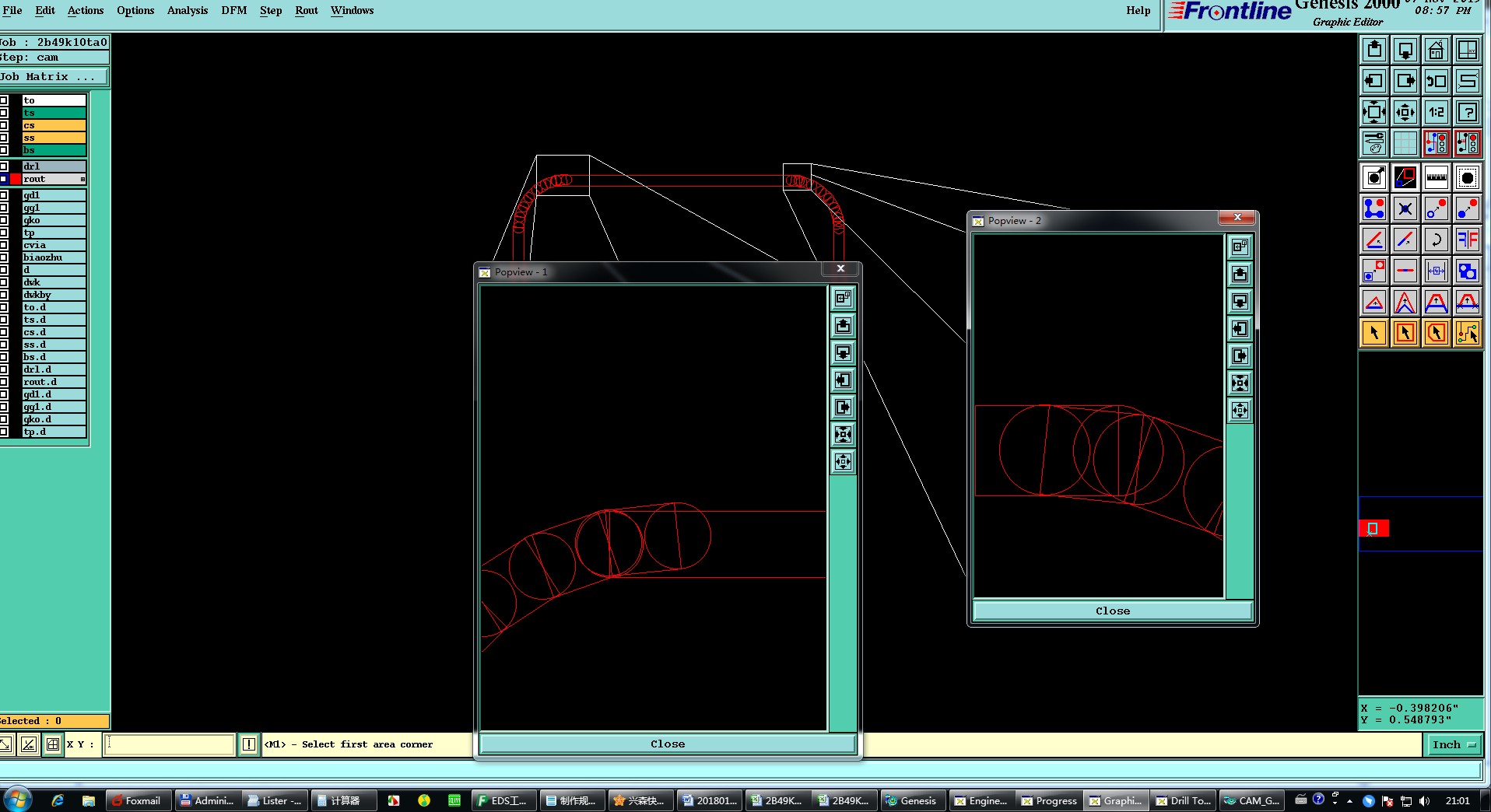The width and height of the screenshot is (1491, 812).
Task: Click the pan left icon in Popview - 2
Action: (1240, 329)
